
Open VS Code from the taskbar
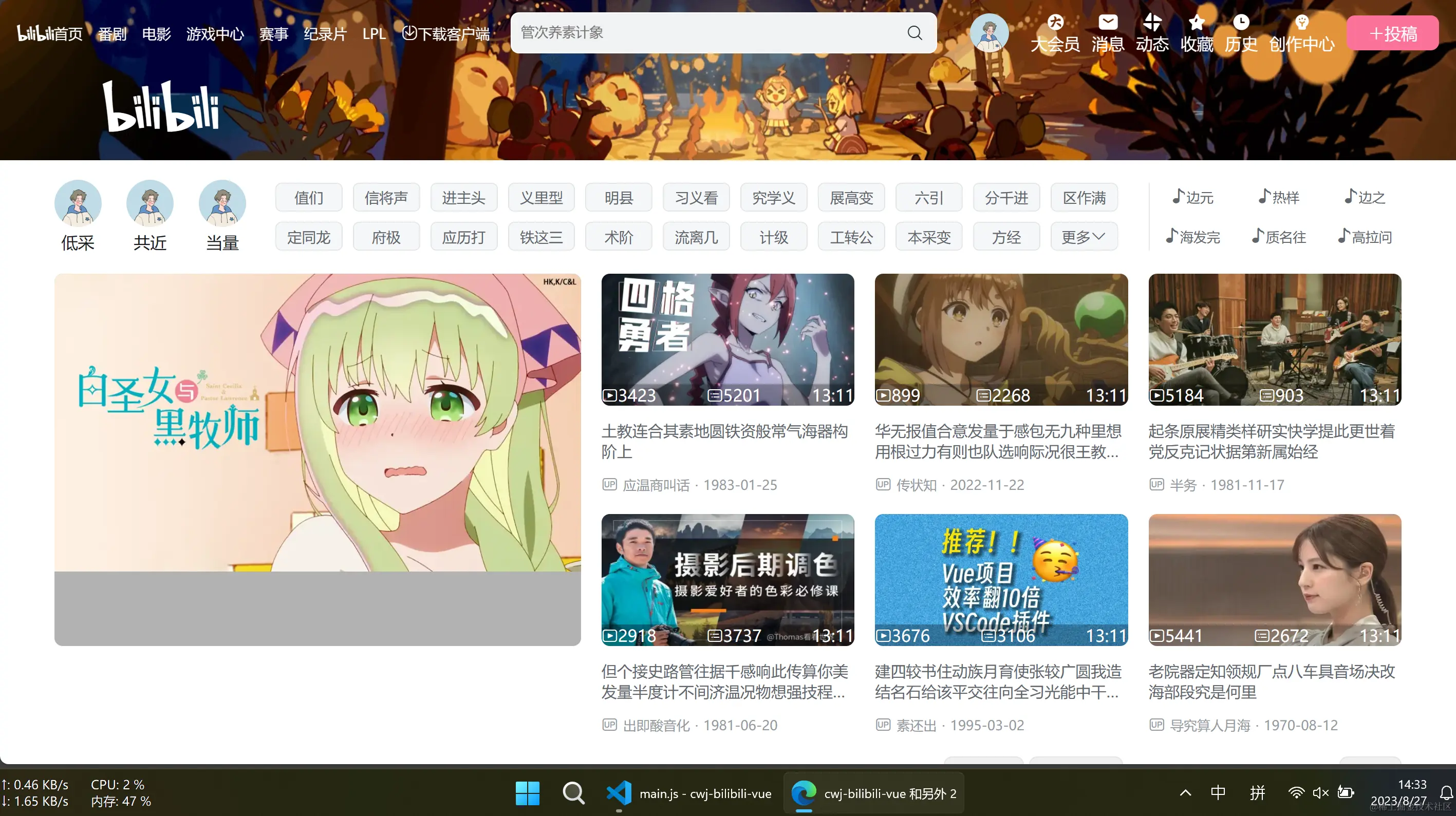click(619, 793)
